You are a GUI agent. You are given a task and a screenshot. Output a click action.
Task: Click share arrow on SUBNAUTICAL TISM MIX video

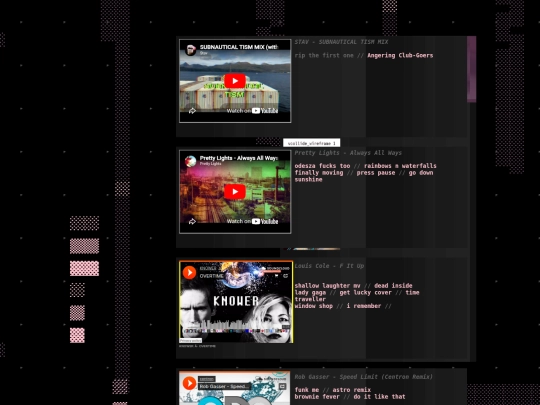pos(192,111)
